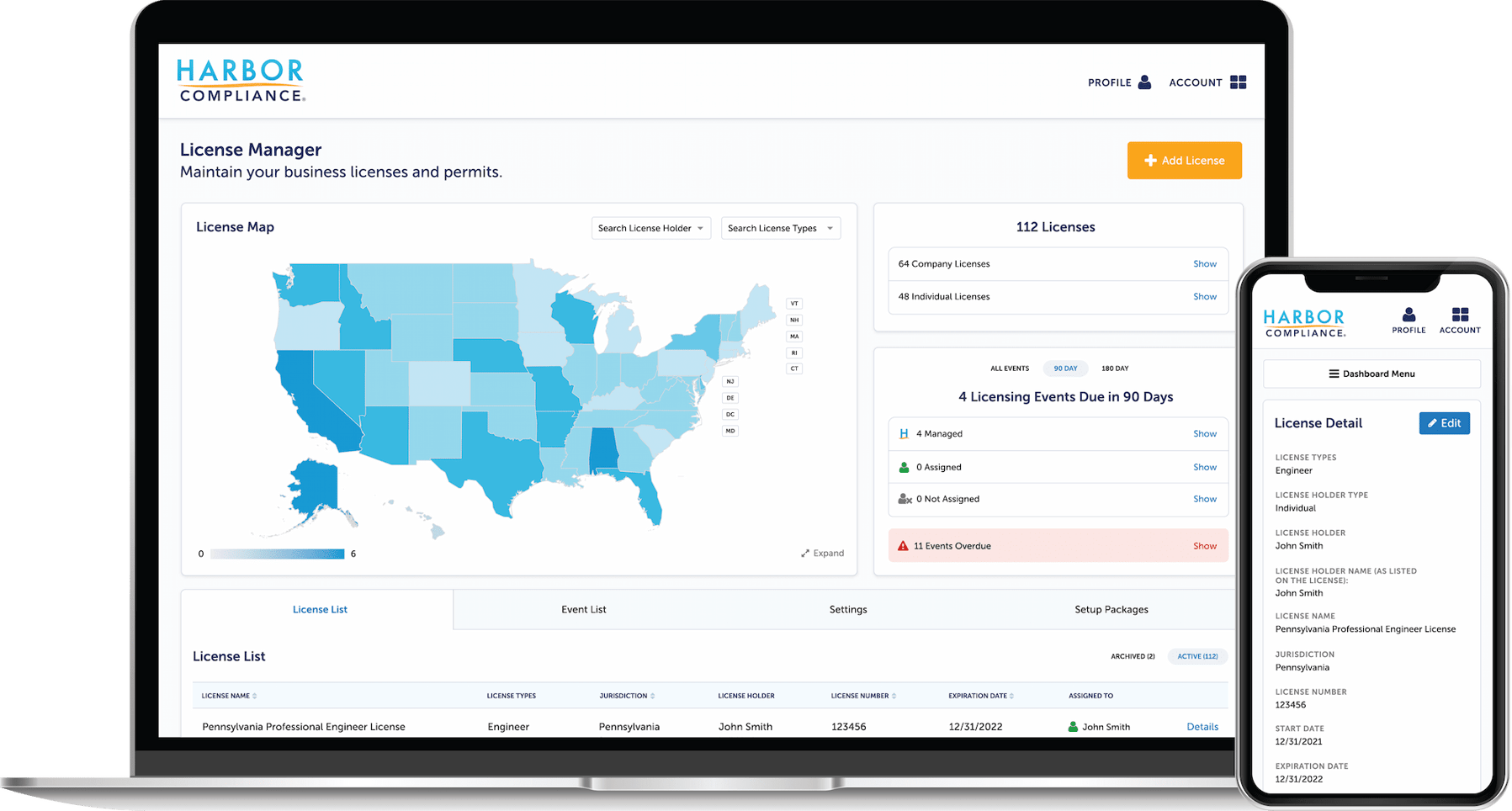Switch events view to 180 DAY
1512x811 pixels.
click(x=1114, y=368)
